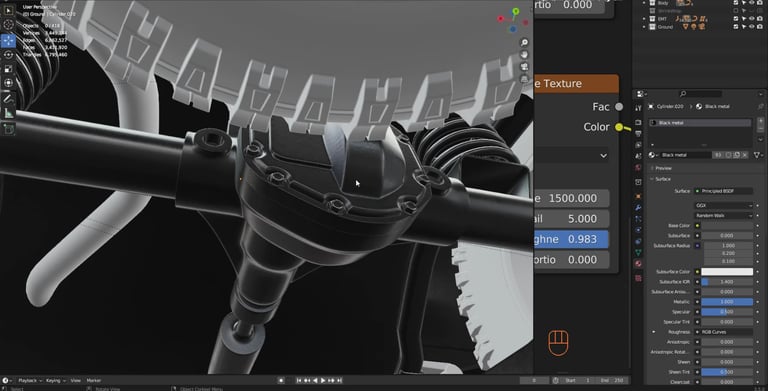Open the Output properties tab
Screen dimensions: 768x391
tap(638, 134)
